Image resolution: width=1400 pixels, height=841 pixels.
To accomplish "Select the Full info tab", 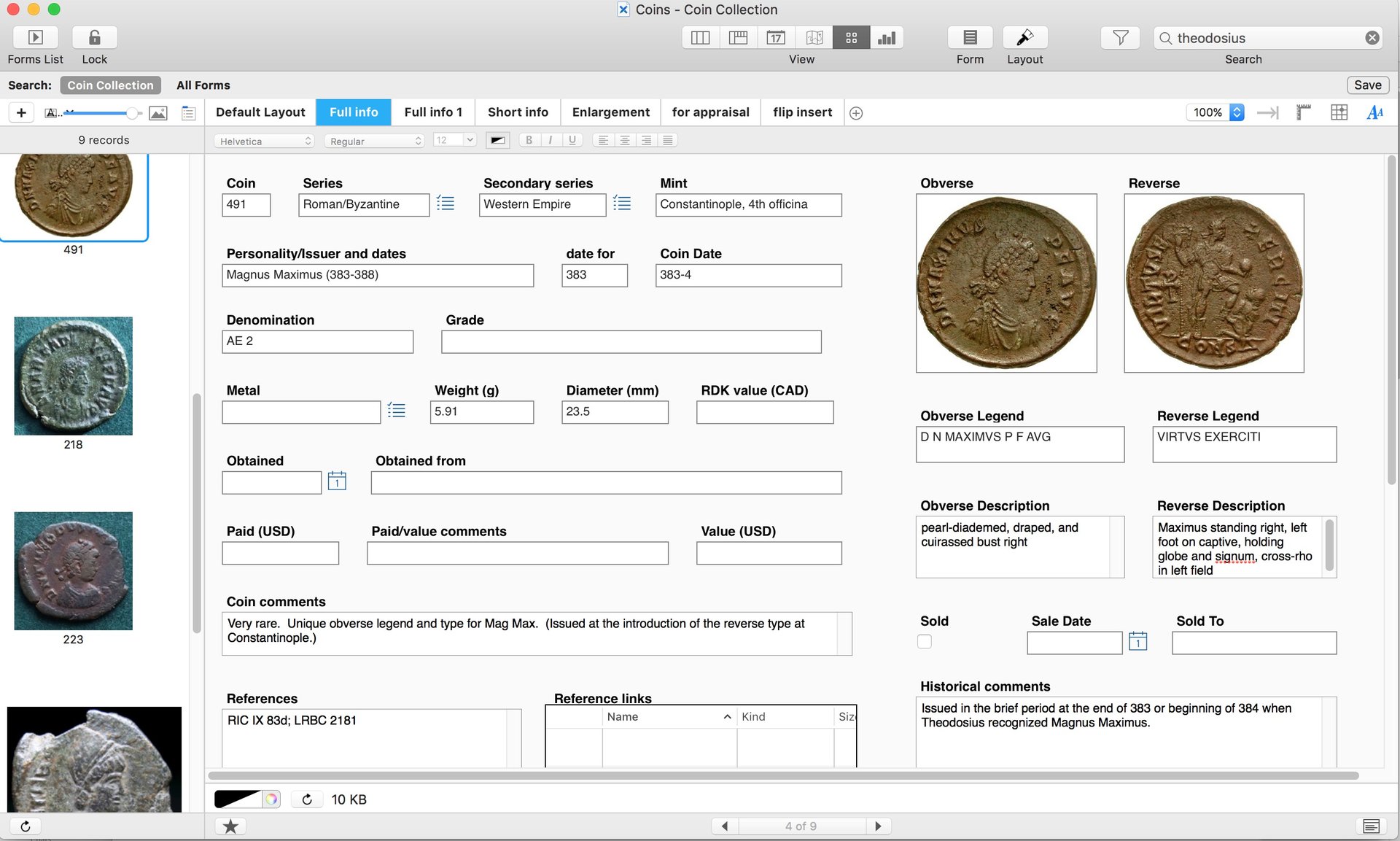I will (354, 112).
